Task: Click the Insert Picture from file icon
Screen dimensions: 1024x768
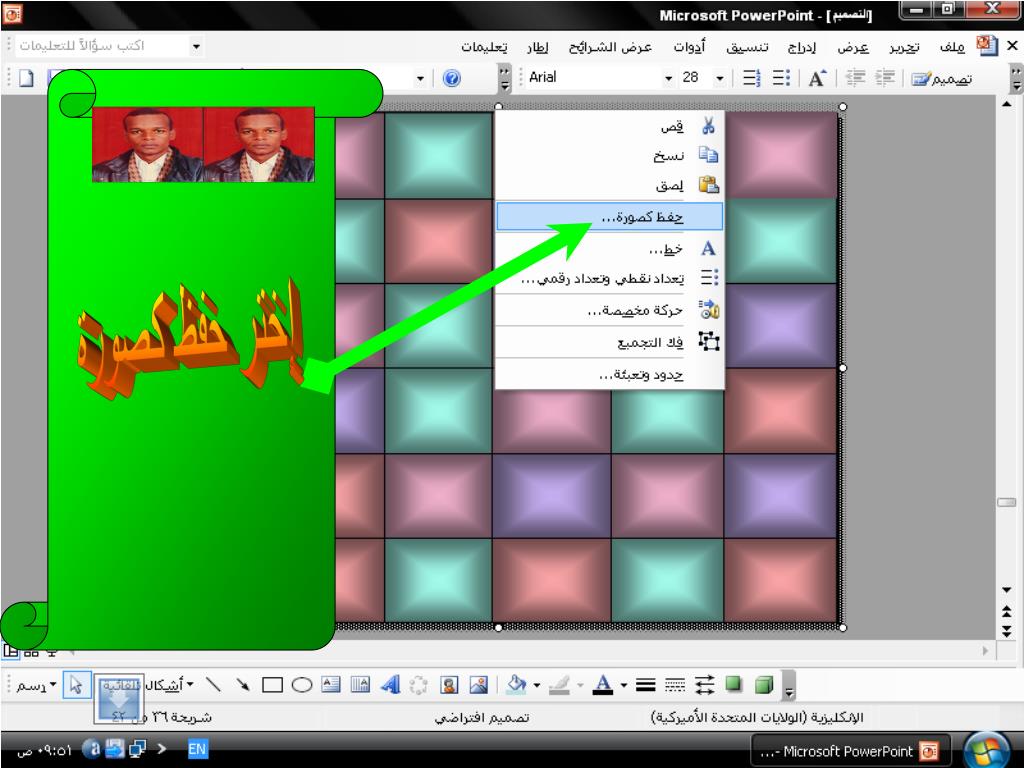Action: pos(479,685)
